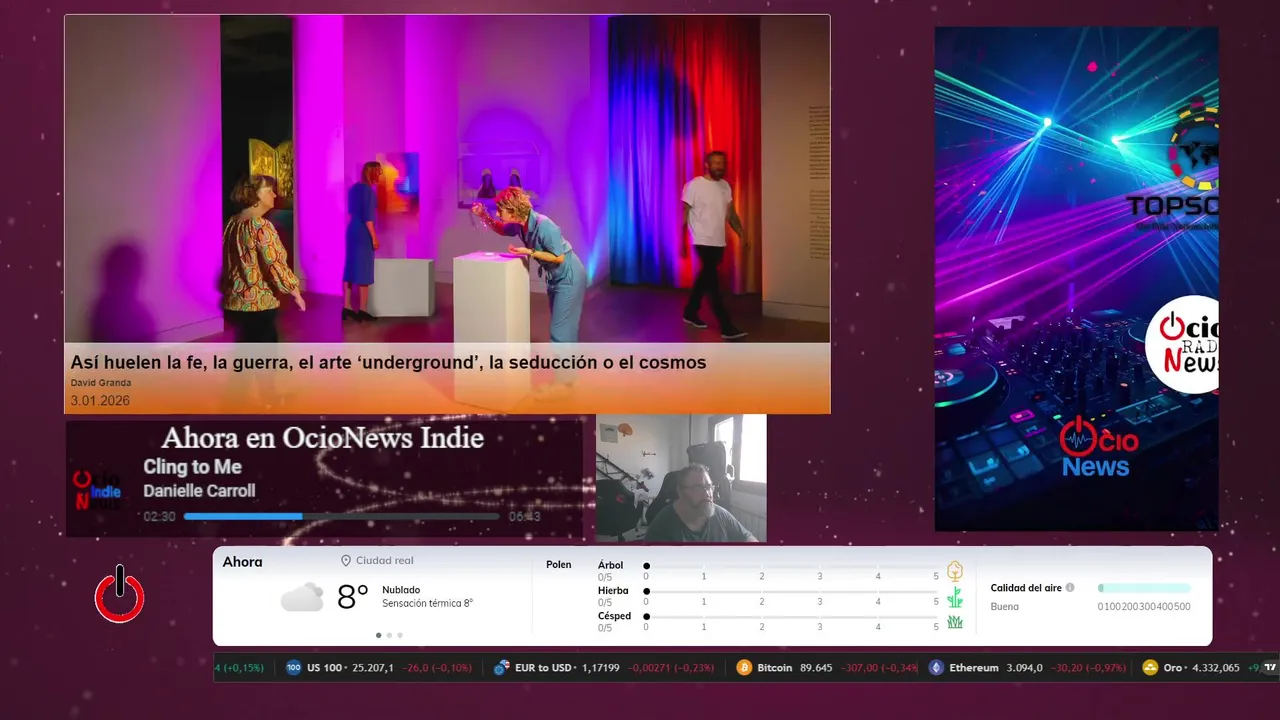
Task: Click the OcioNews Indie station logo
Action: tap(98, 490)
